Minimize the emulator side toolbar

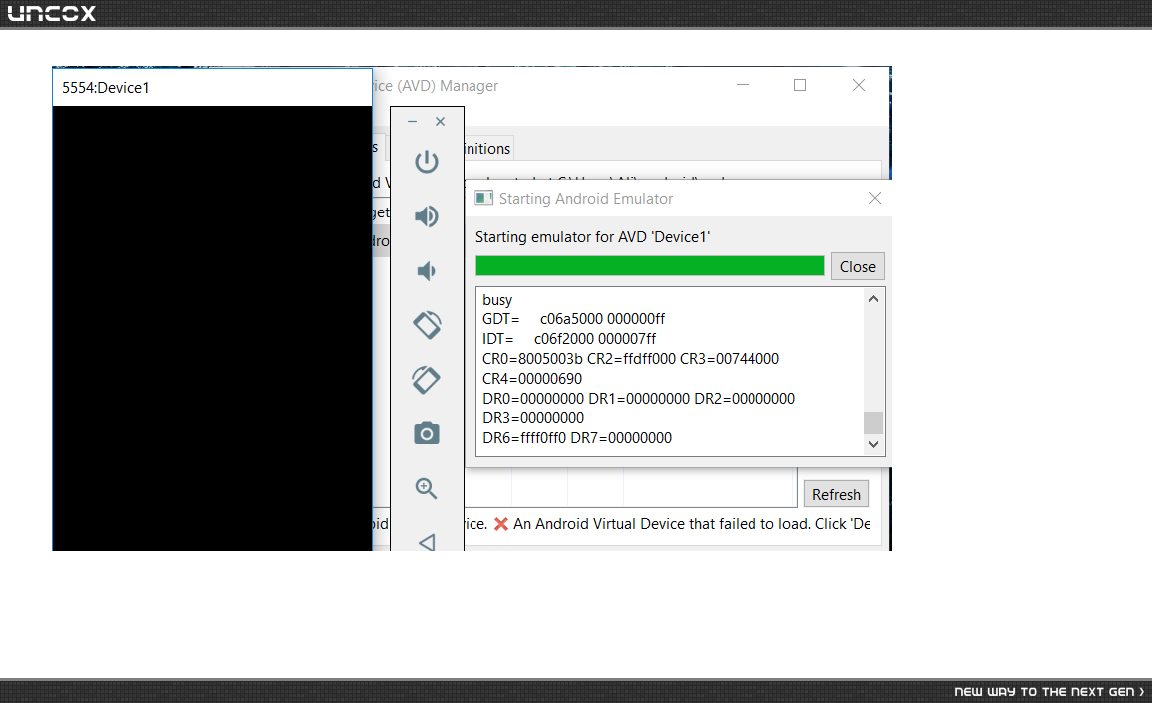[412, 121]
